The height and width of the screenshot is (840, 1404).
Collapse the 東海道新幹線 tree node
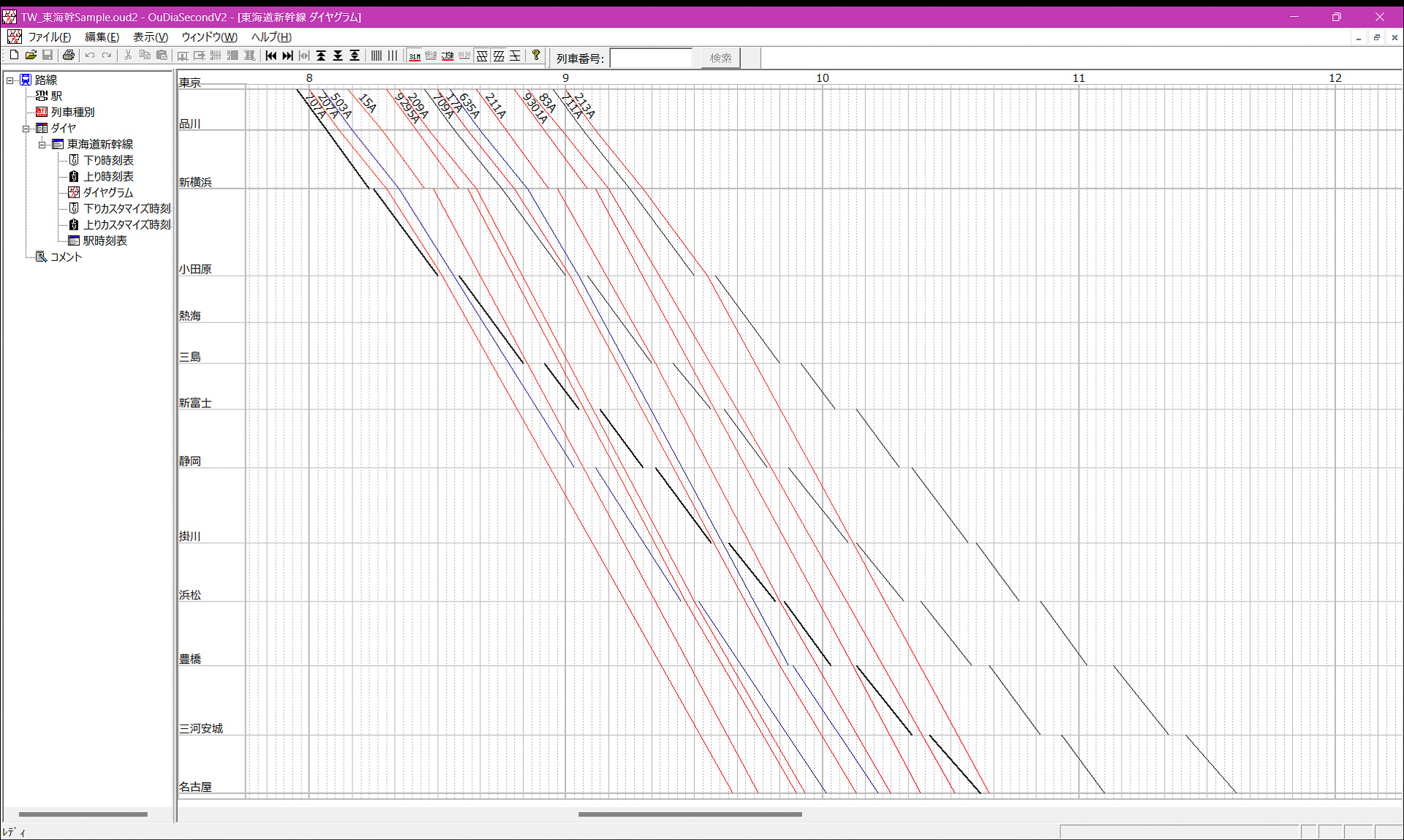click(x=42, y=145)
